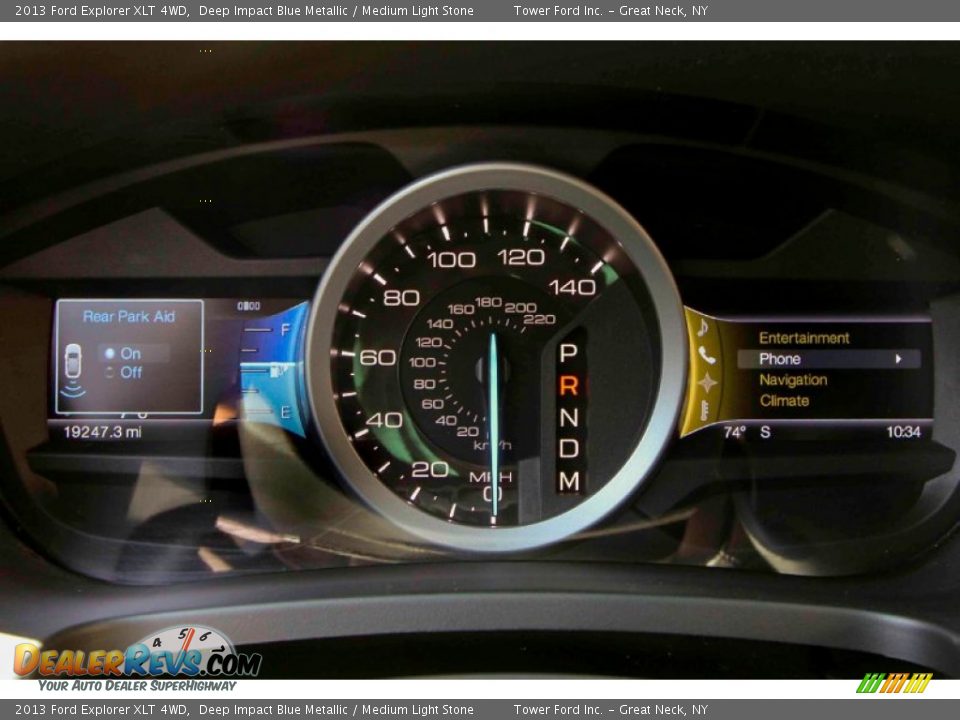The width and height of the screenshot is (960, 720).
Task: Click the fuel pump icon on gauge
Action: pos(277,370)
